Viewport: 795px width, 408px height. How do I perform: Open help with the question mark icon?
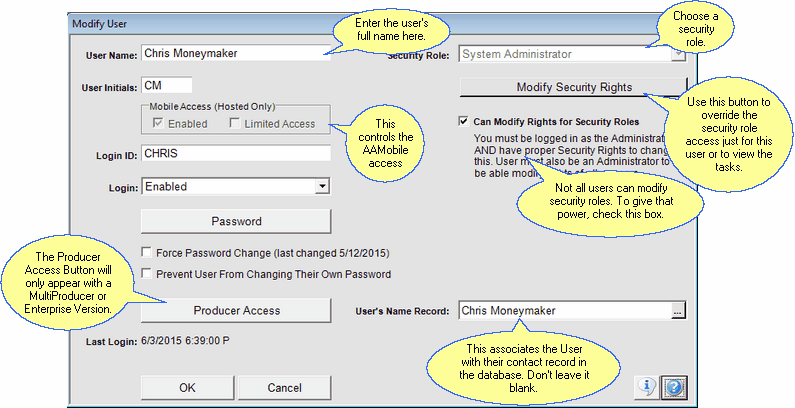pyautogui.click(x=674, y=387)
